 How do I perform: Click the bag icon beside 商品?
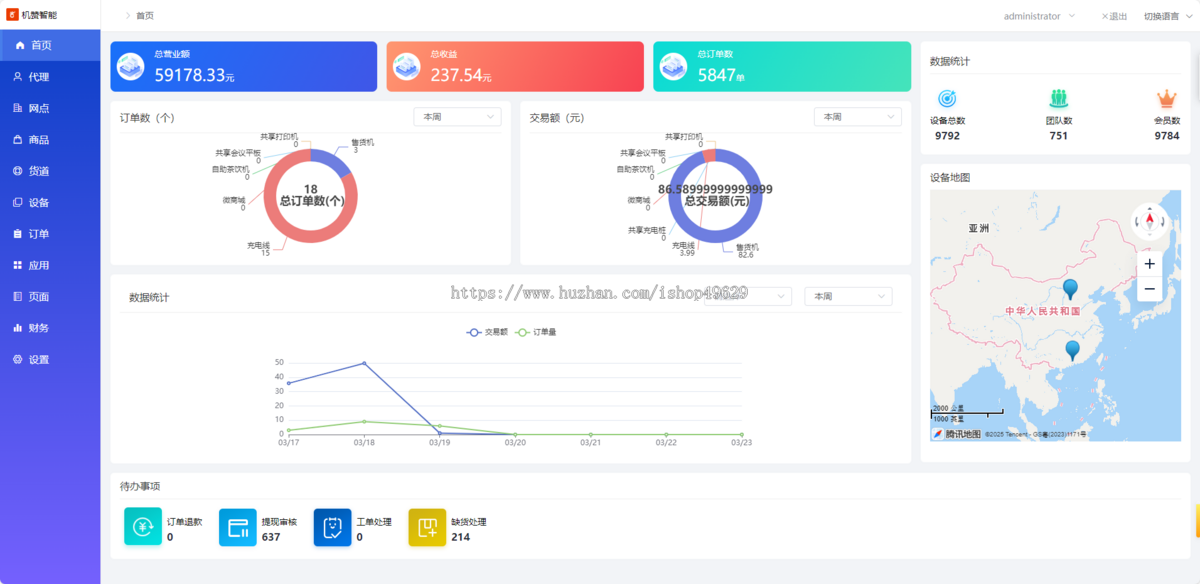[18, 140]
